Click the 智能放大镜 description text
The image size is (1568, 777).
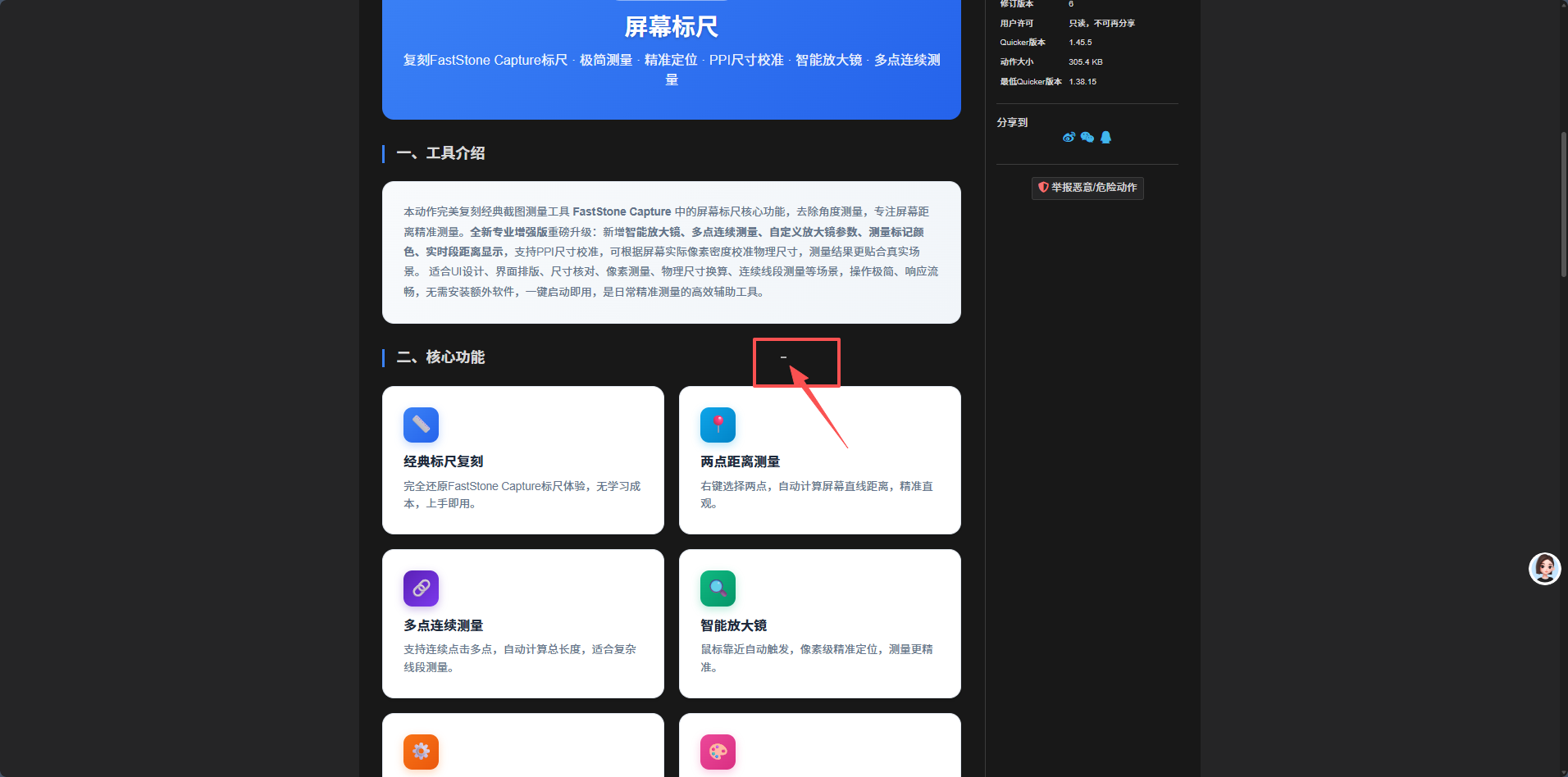[817, 658]
